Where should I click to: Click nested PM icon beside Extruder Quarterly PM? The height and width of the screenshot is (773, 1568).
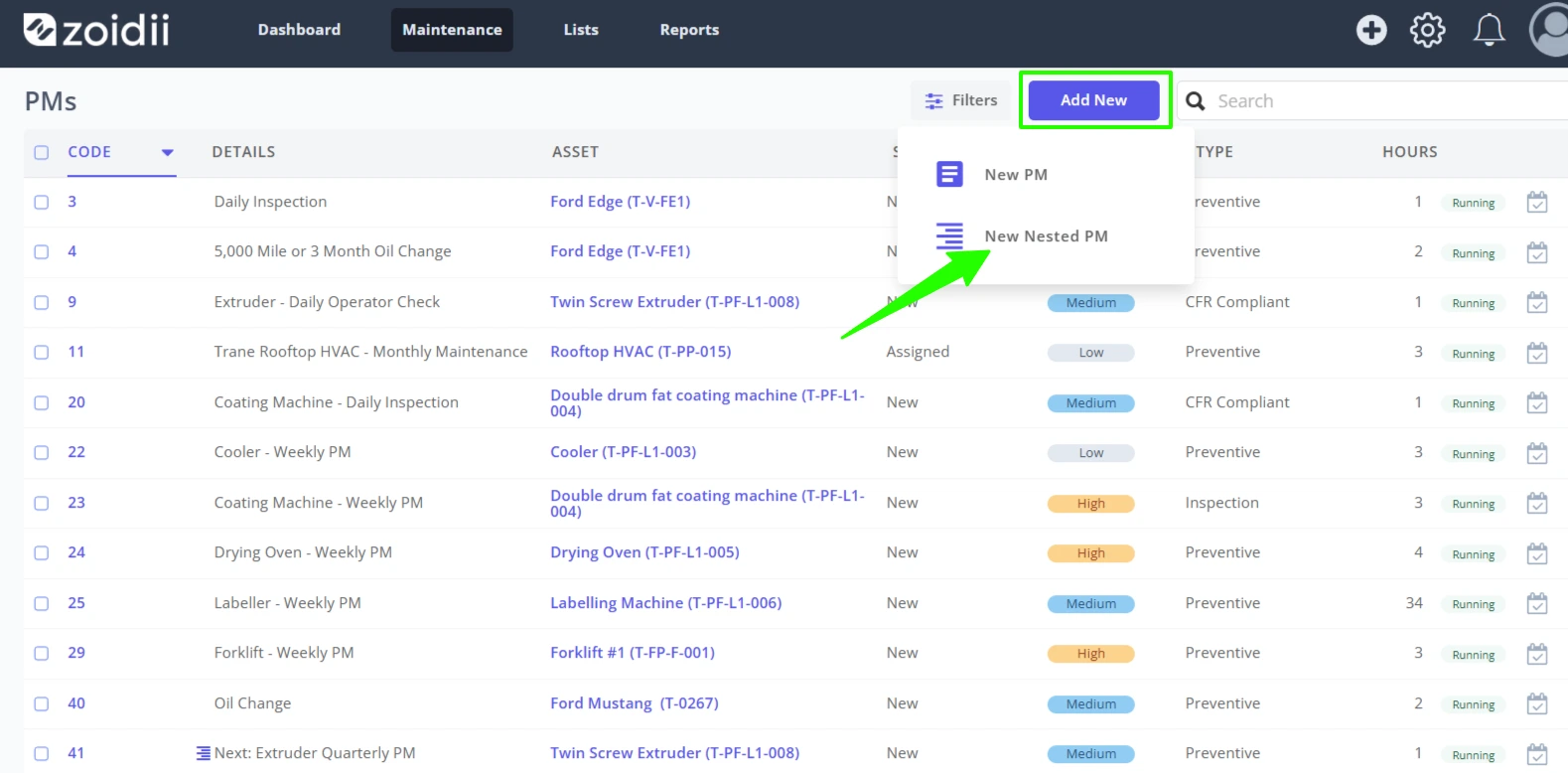(204, 753)
